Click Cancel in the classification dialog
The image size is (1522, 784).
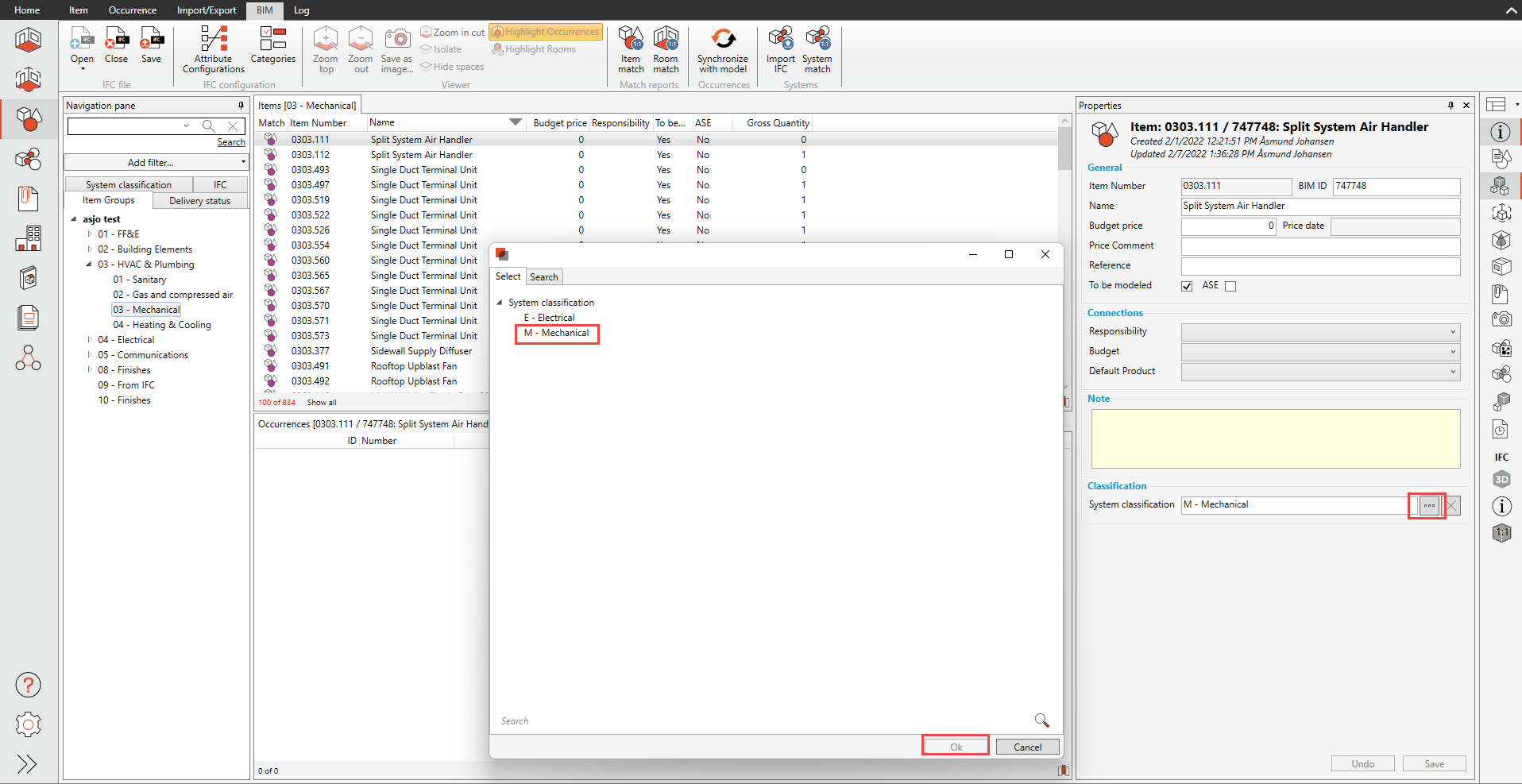pos(1027,747)
